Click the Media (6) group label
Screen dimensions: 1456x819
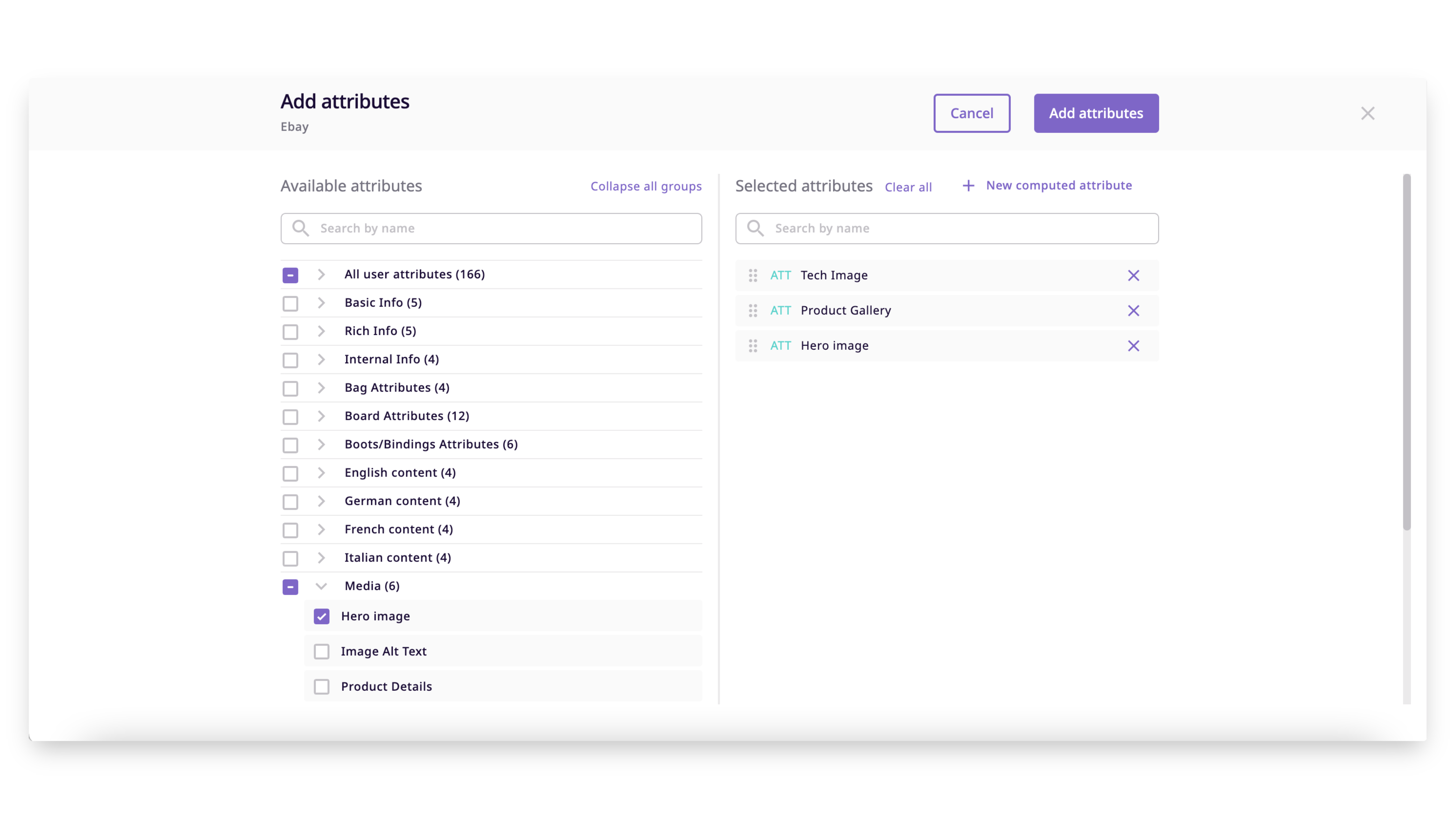[x=372, y=586]
